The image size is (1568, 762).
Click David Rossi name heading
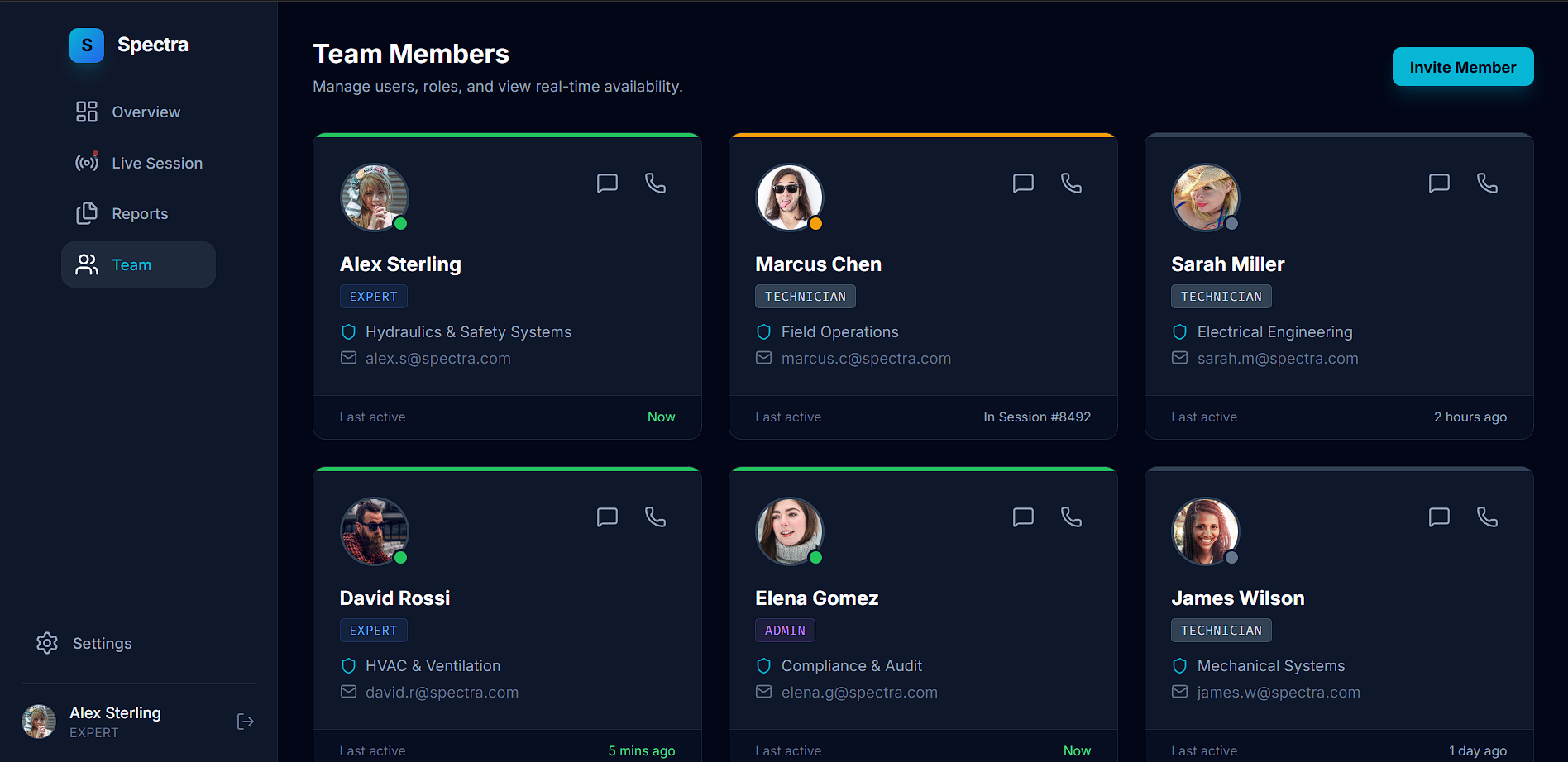tap(394, 598)
